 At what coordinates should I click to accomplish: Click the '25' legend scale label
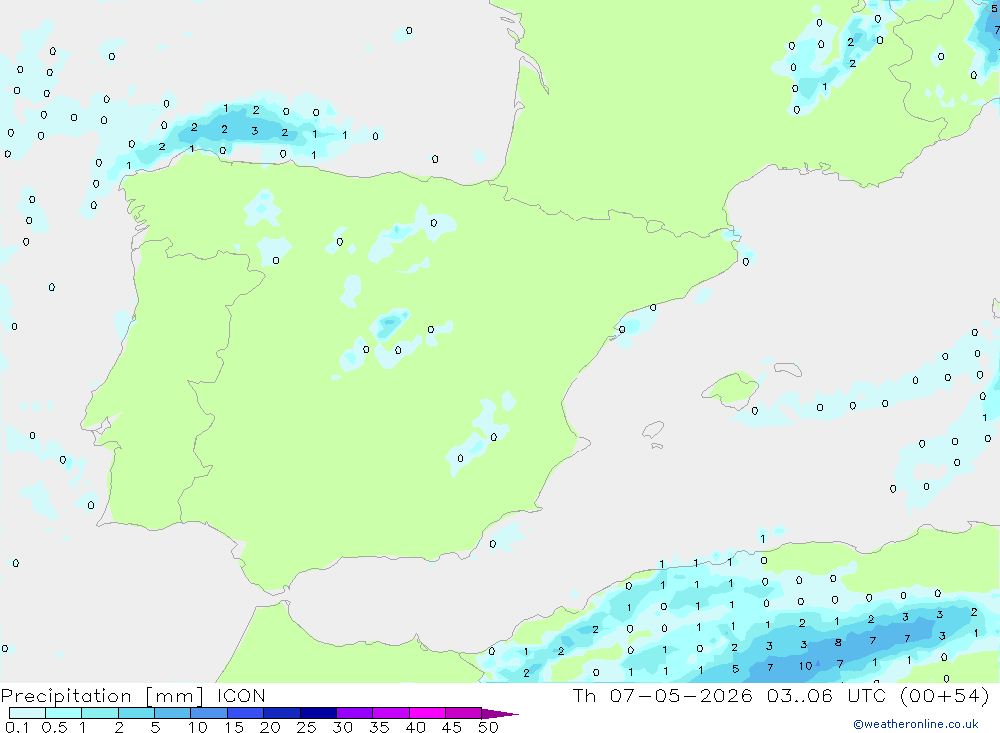tap(306, 727)
